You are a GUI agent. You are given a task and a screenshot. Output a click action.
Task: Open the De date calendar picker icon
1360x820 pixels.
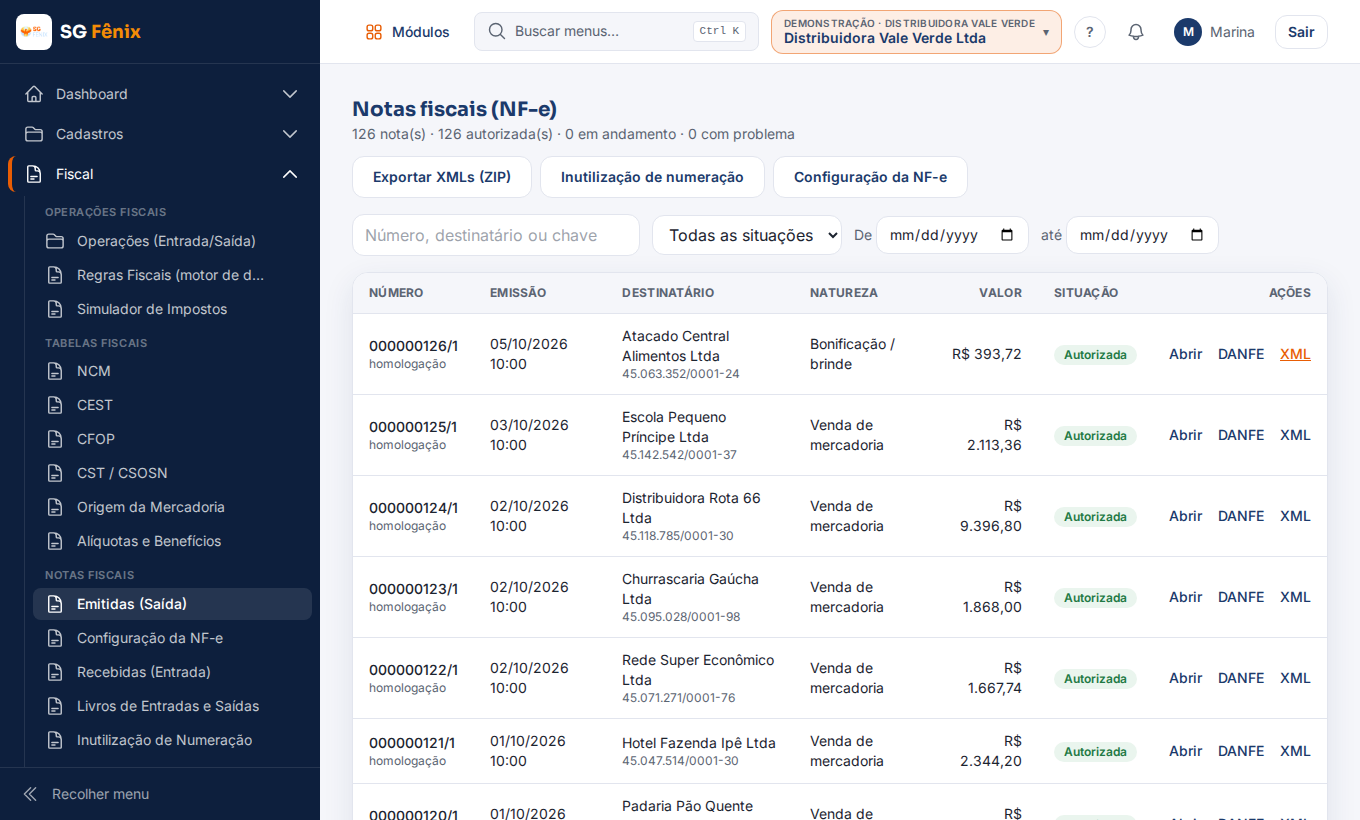tap(1007, 235)
